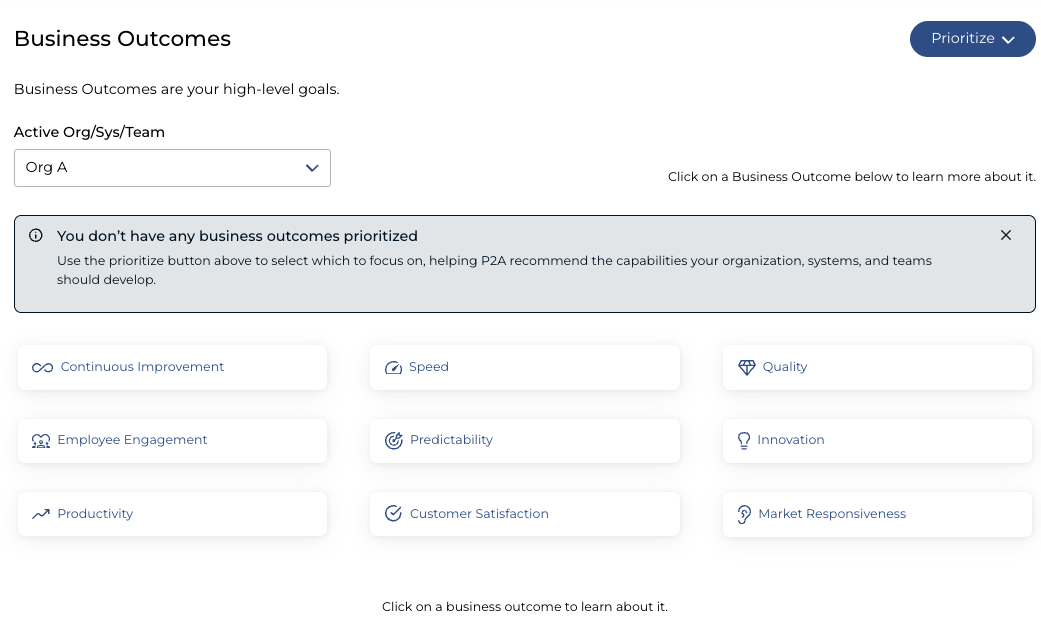Click the lightbulb icon beside Innovation

tap(744, 441)
